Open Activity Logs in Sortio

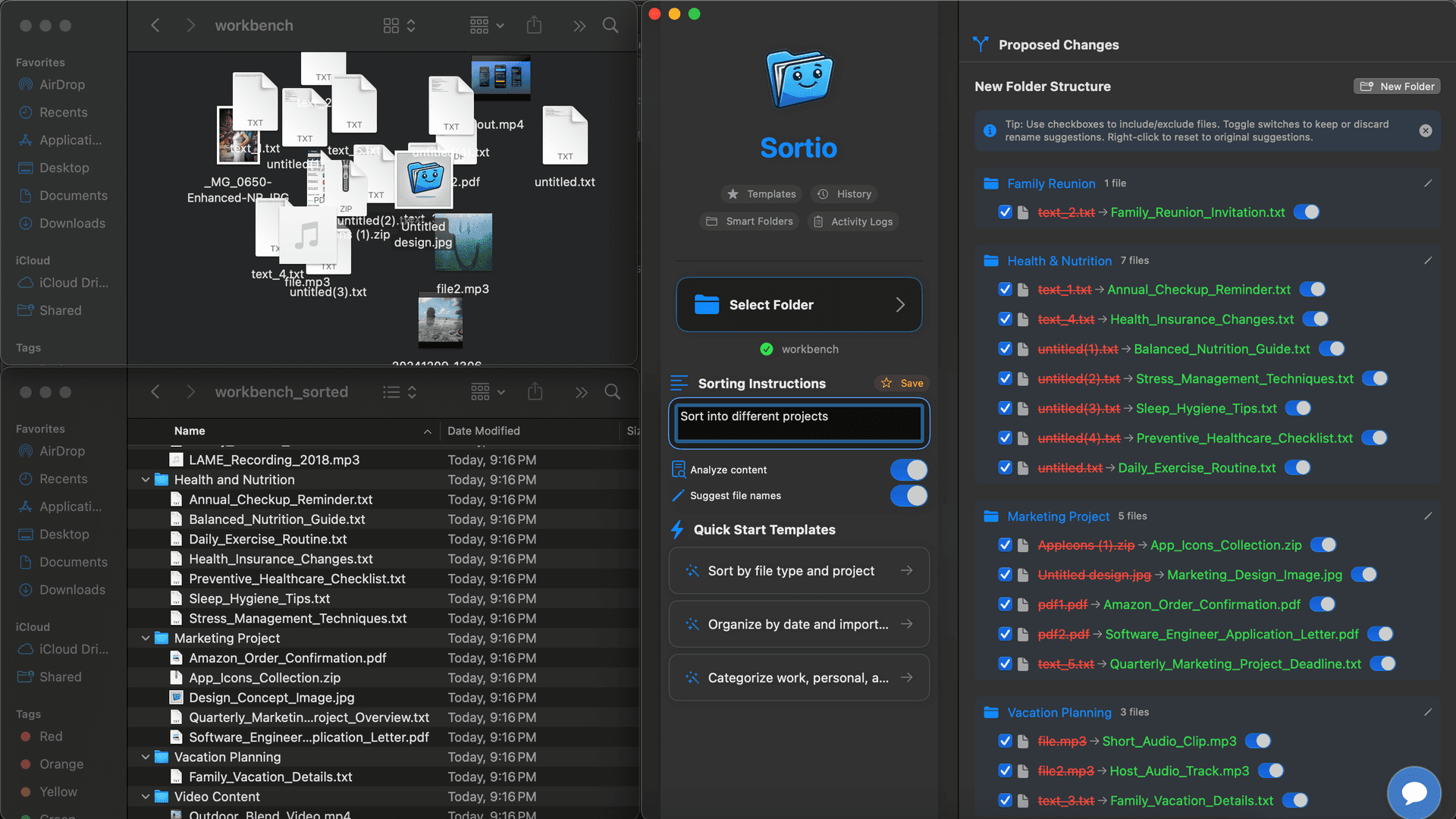852,221
